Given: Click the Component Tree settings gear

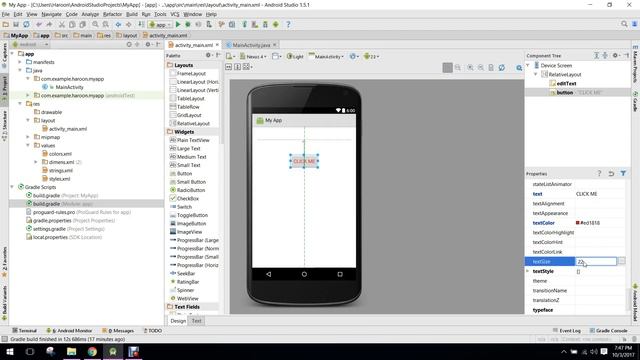Looking at the screenshot, I should (x=615, y=56).
